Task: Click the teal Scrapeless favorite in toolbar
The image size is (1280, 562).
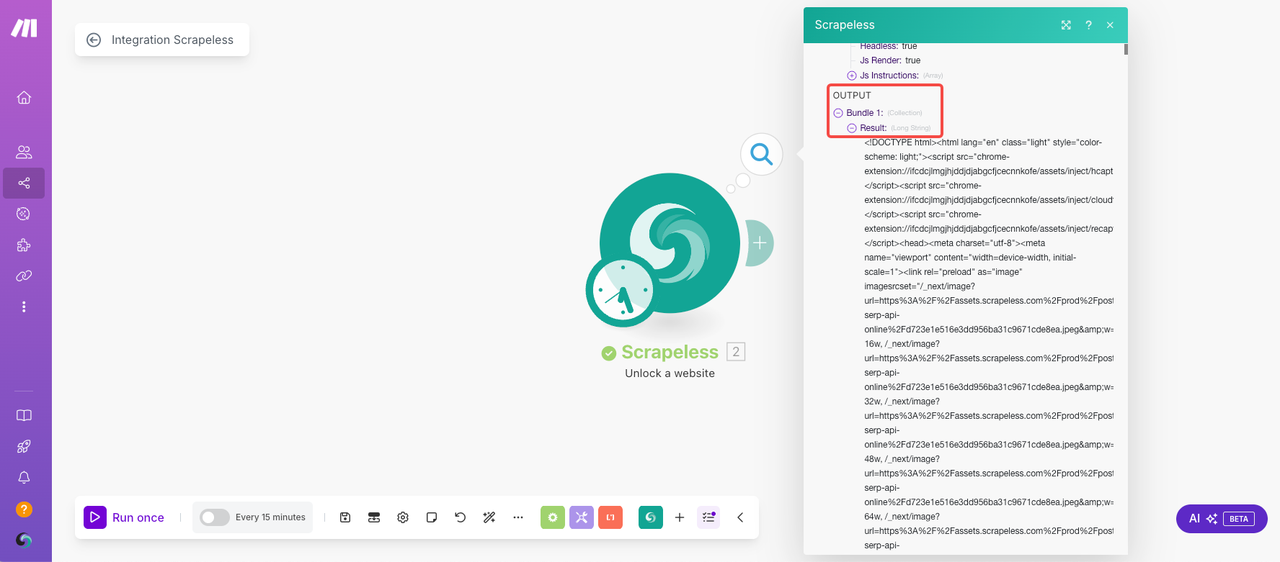Action: point(651,517)
